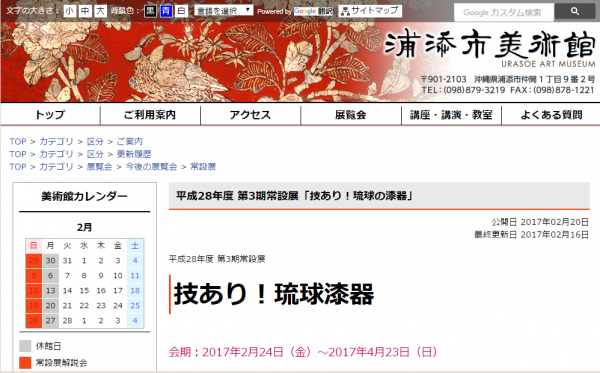Follow the 今後の展覧会 breadcrumb link
The height and width of the screenshot is (373, 600).
click(152, 167)
